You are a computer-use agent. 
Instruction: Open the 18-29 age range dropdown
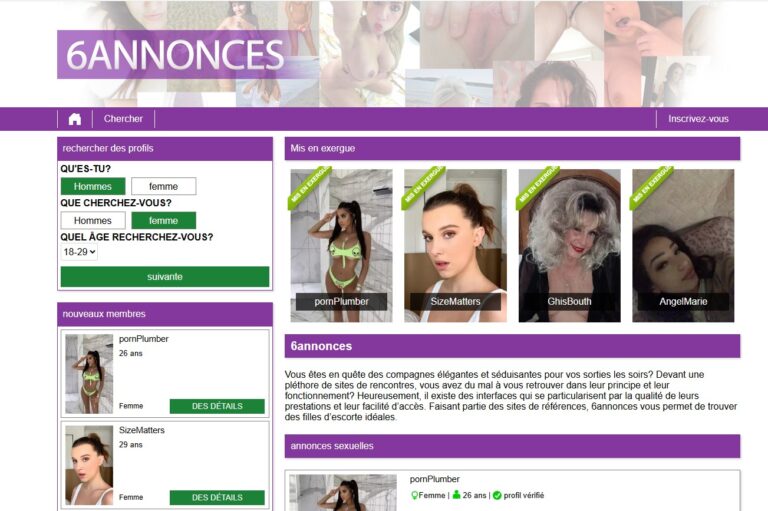[79, 252]
